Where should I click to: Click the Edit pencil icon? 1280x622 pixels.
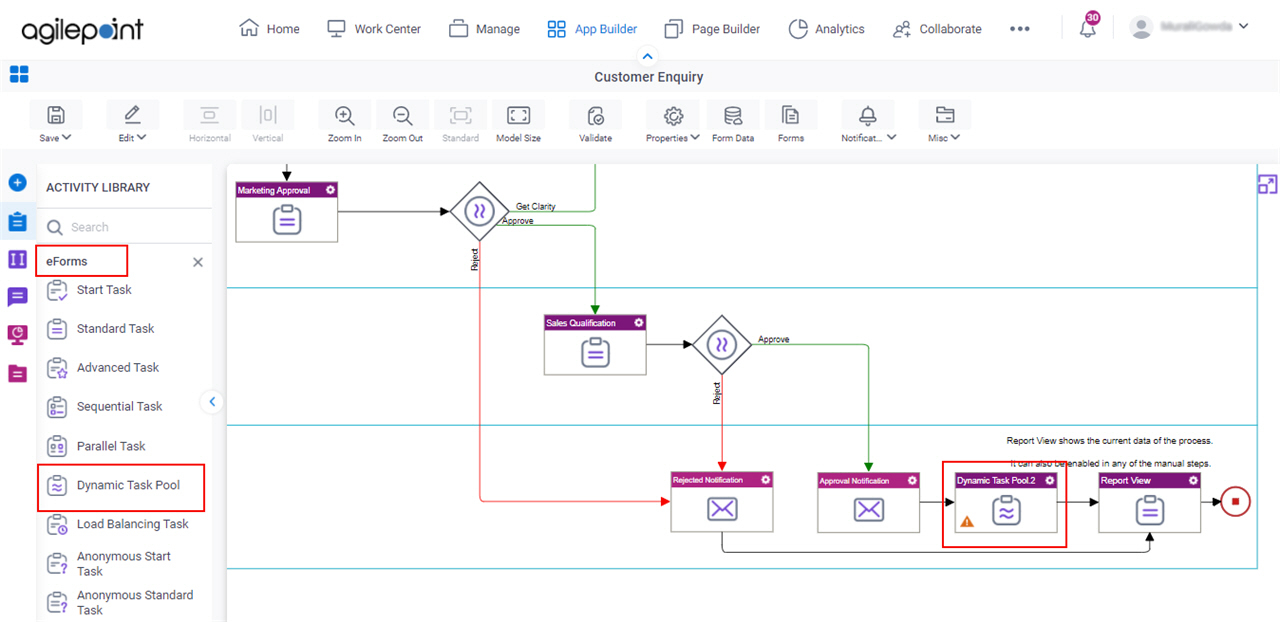tap(132, 115)
